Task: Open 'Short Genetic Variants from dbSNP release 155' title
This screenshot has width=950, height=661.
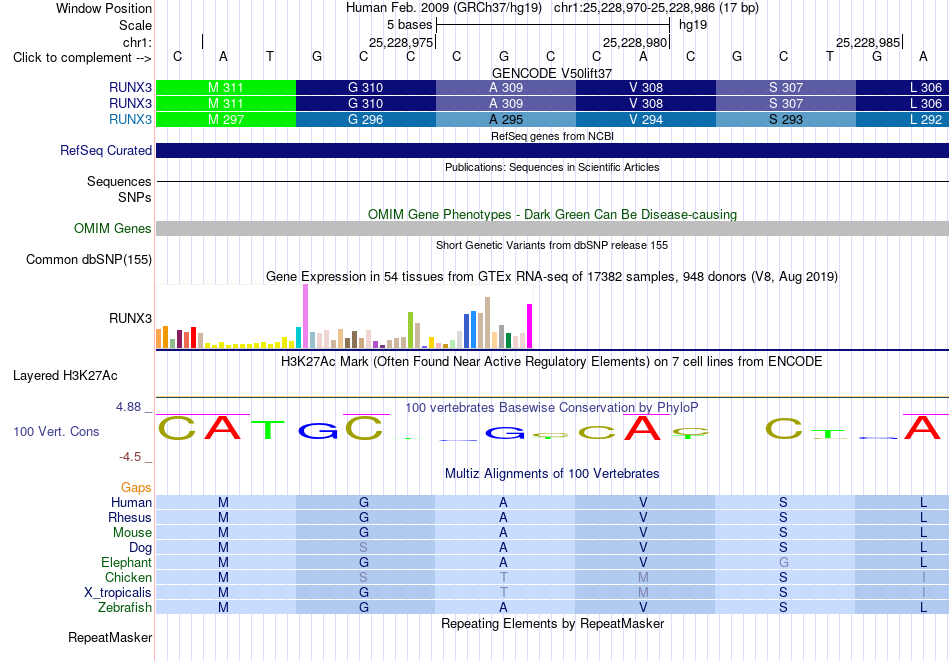Action: (552, 245)
